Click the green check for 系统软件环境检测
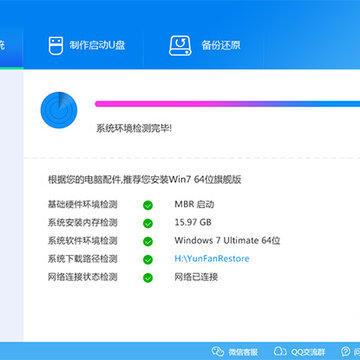The width and height of the screenshot is (360, 360). pos(148,241)
